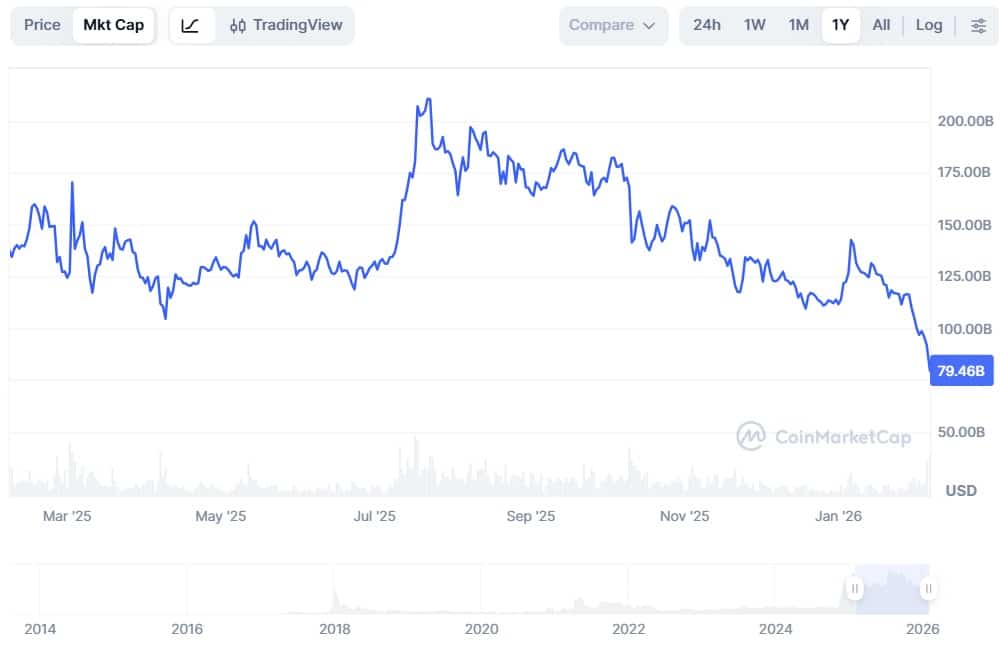Click the July 2025 chart peak
Viewport: 1001px width, 650px height.
tap(428, 100)
